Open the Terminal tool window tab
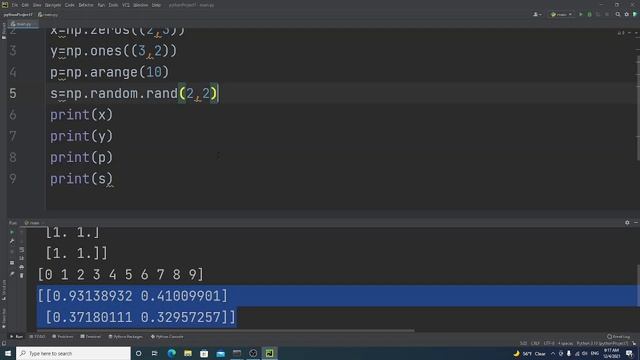The height and width of the screenshot is (360, 640). 91,337
